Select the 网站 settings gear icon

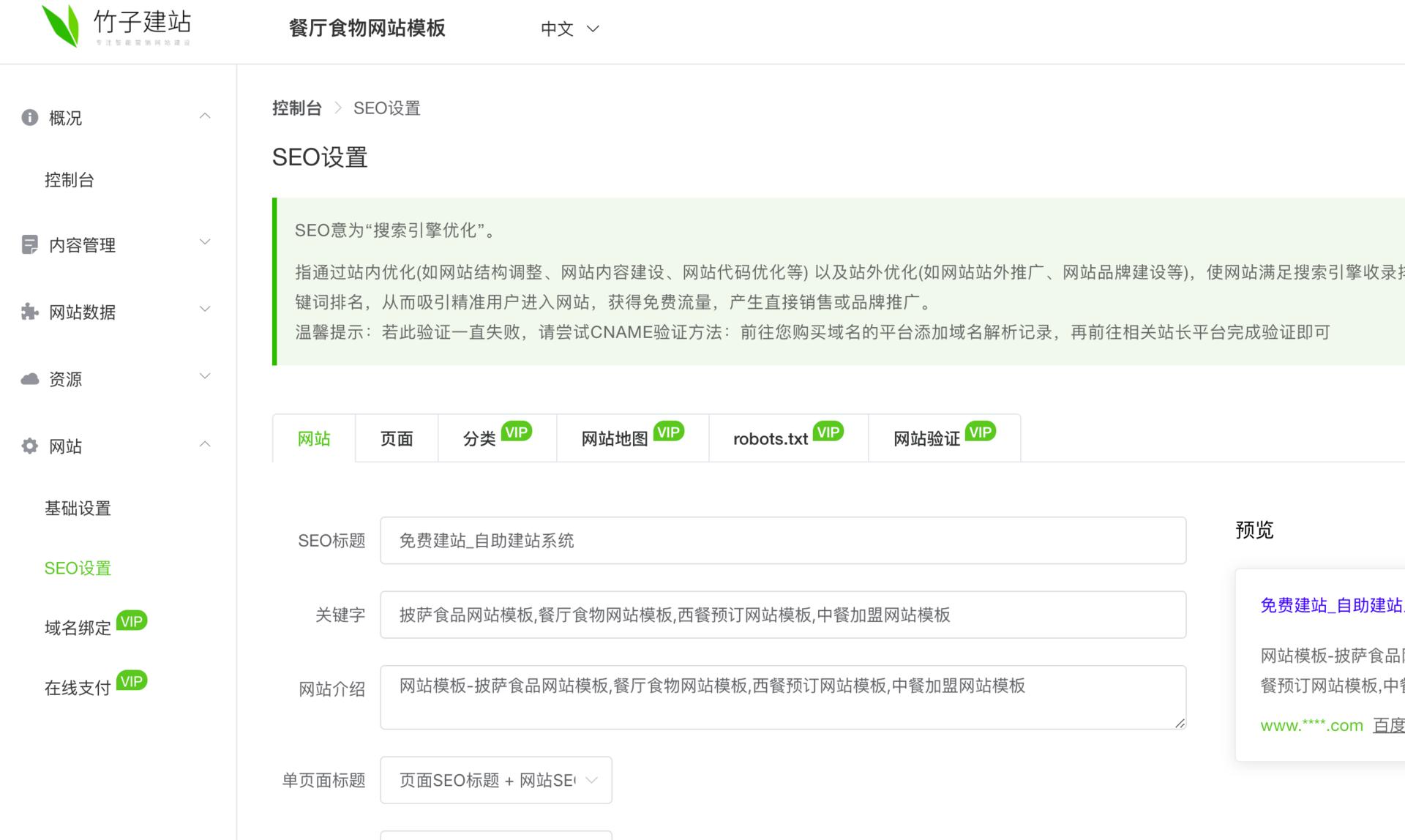[x=29, y=446]
